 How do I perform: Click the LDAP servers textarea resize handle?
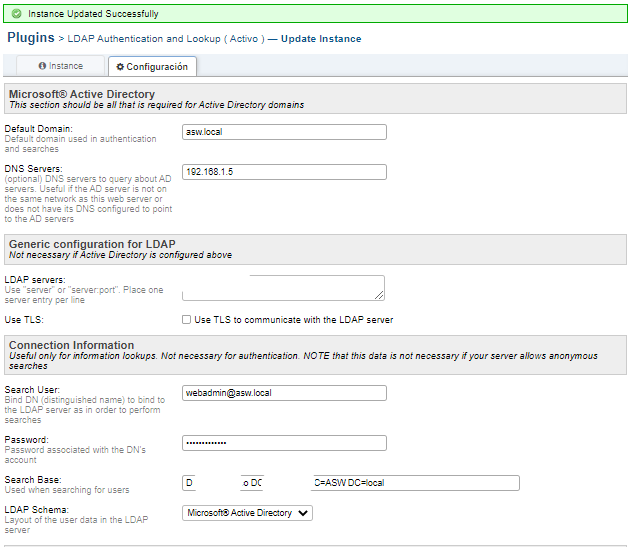pyautogui.click(x=379, y=295)
